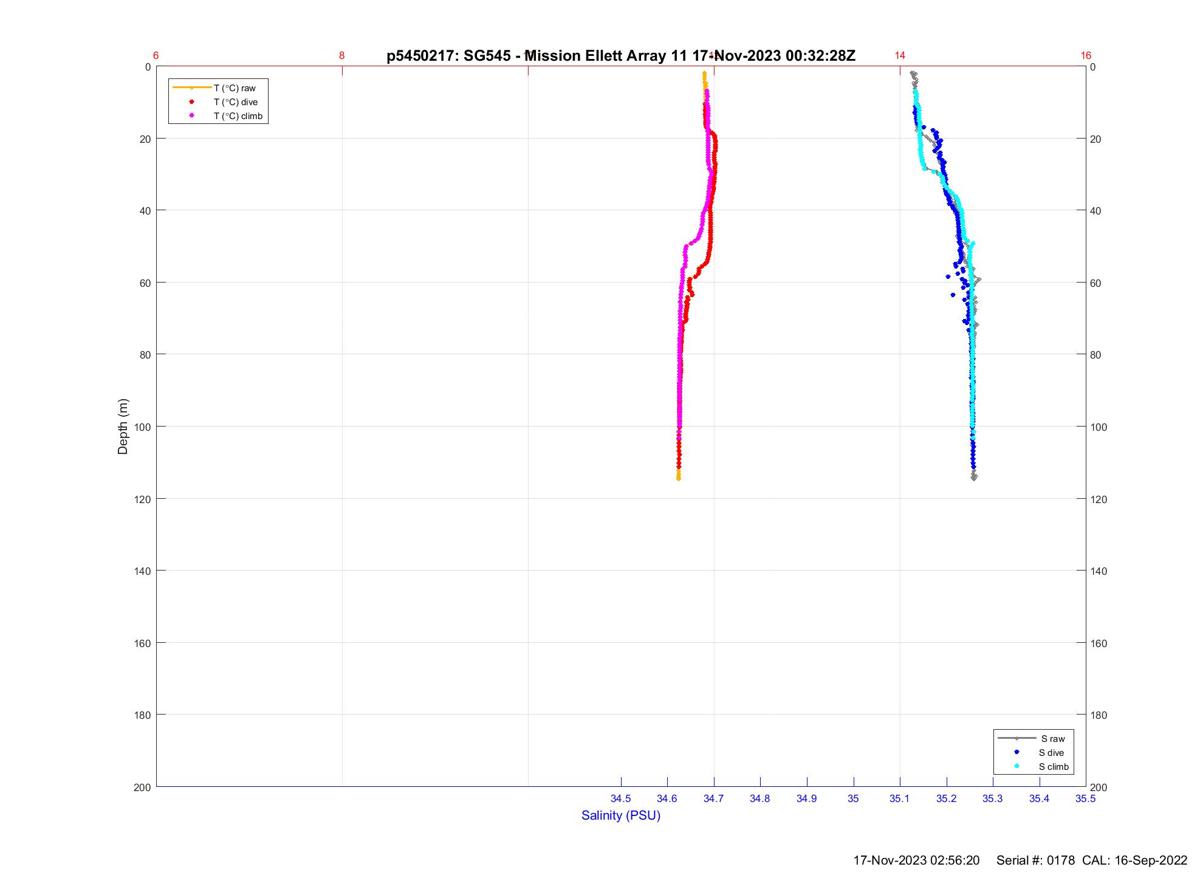The image size is (1200, 885).
Task: Click the 34.6 salinity tick label
Action: (x=667, y=799)
